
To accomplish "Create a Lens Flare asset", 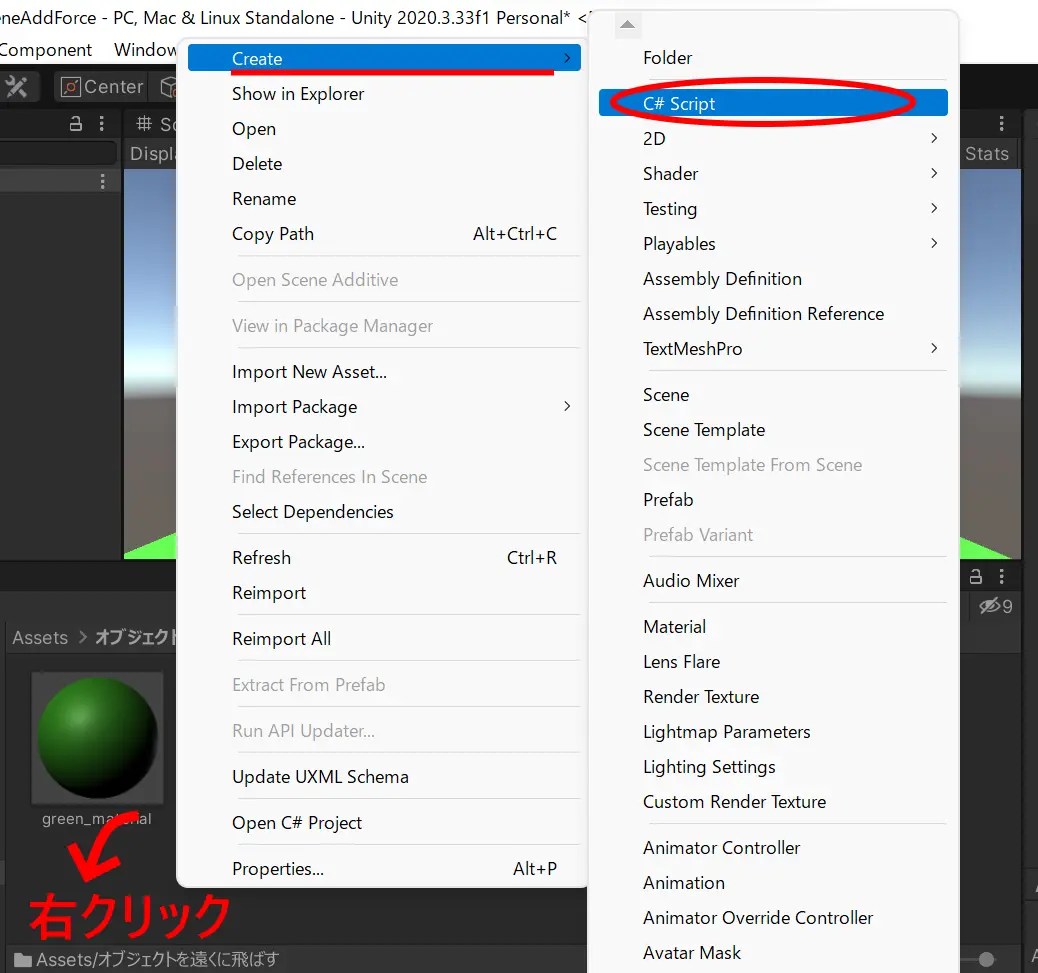I will (x=773, y=662).
